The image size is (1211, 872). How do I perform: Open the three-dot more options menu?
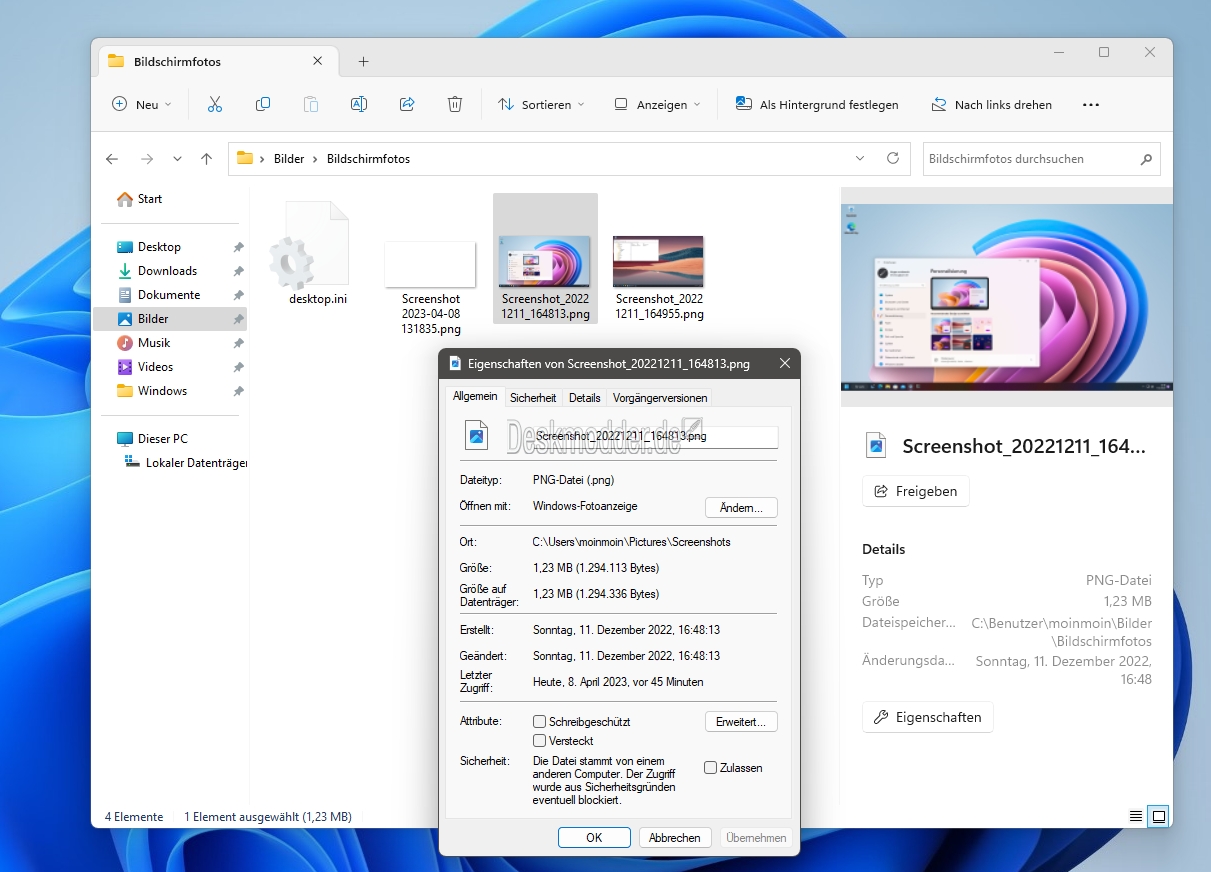point(1091,104)
